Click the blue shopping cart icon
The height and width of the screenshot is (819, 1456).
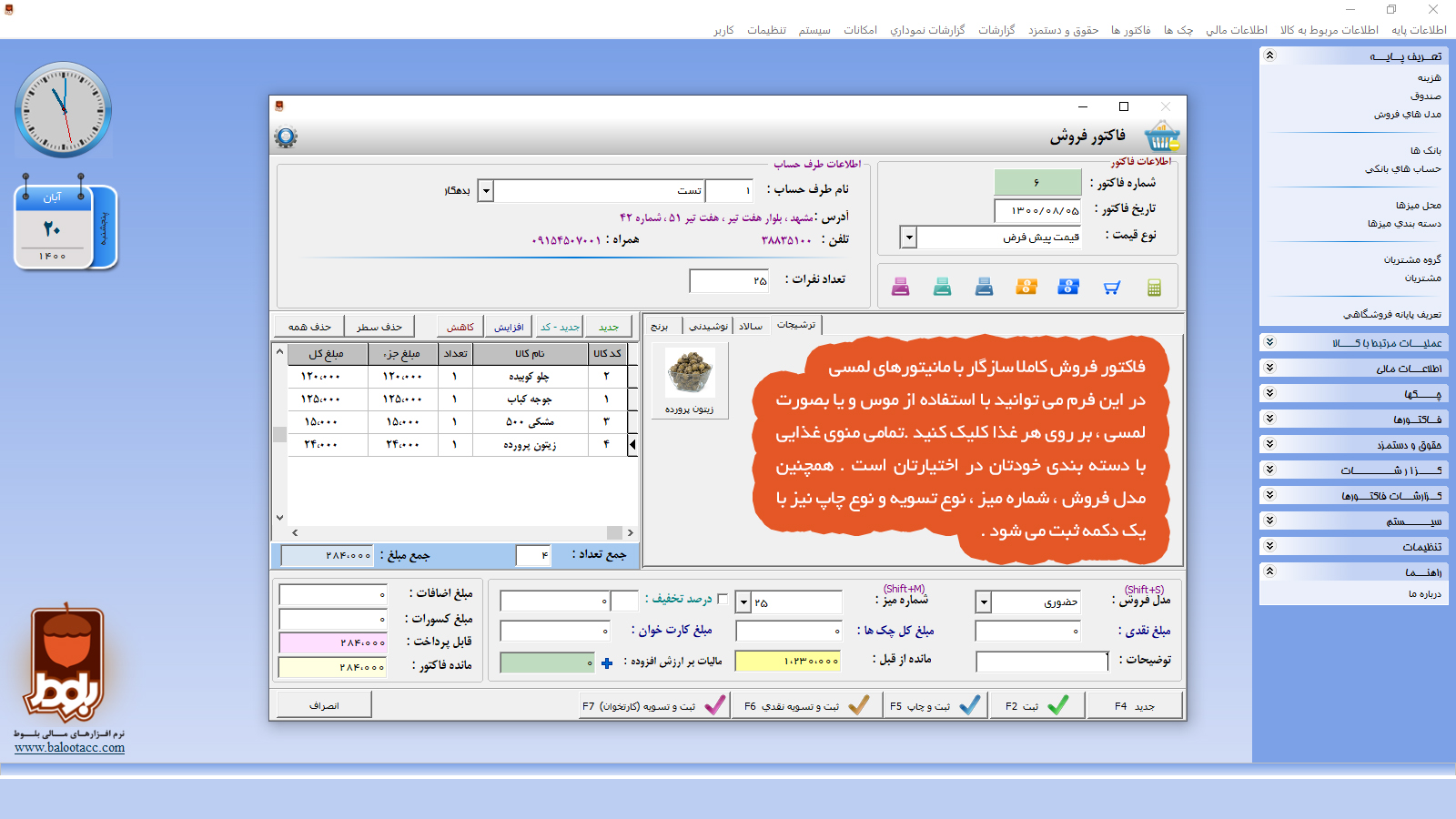[x=1111, y=288]
